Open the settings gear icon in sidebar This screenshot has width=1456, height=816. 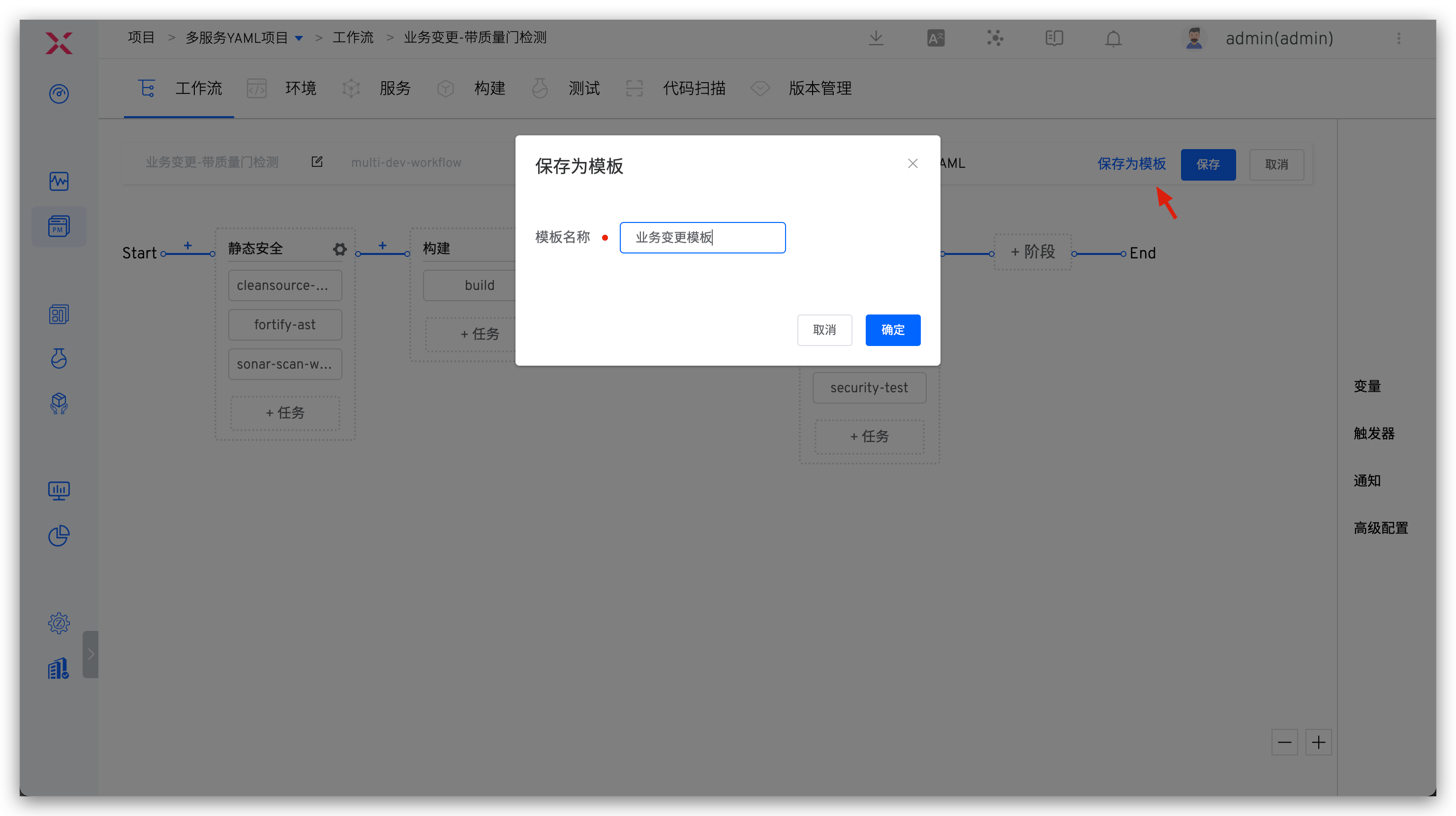point(59,623)
